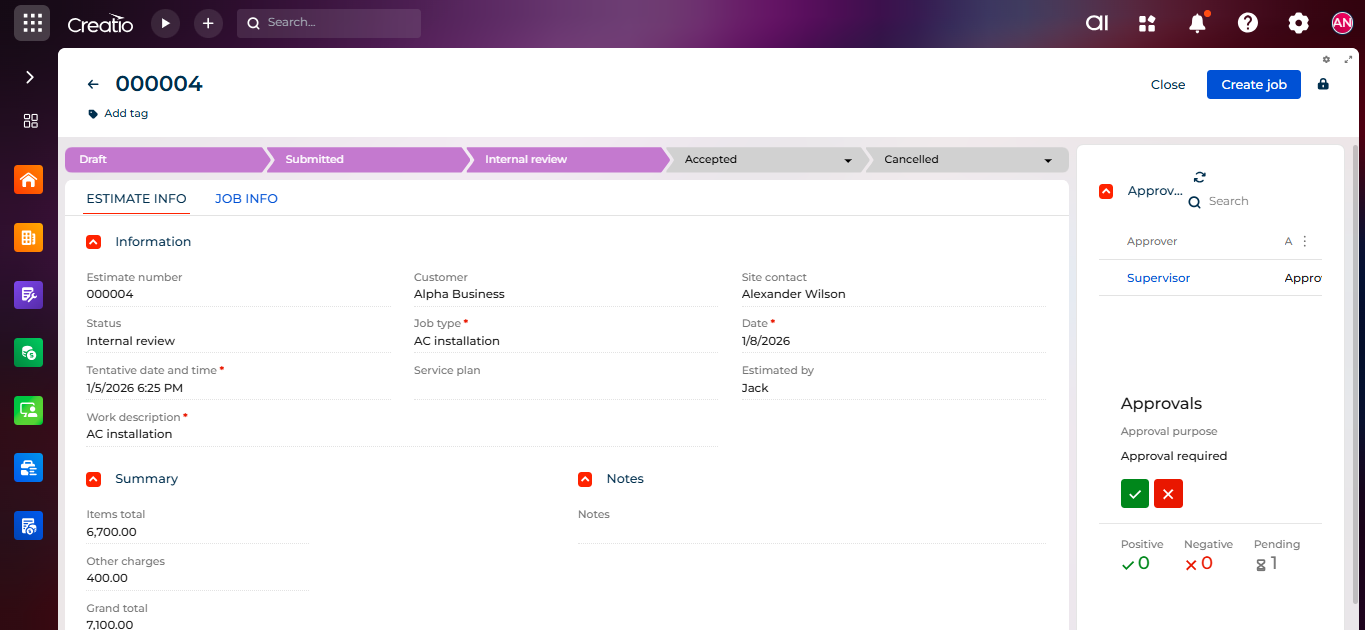Viewport: 1365px width, 630px height.
Task: Approve with the green checkmark button
Action: 1135,494
